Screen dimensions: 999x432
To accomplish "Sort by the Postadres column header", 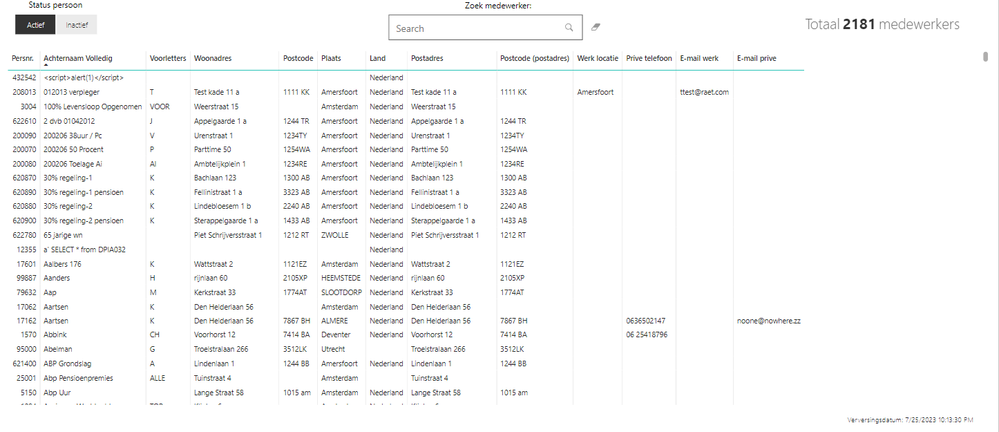I will click(x=427, y=58).
